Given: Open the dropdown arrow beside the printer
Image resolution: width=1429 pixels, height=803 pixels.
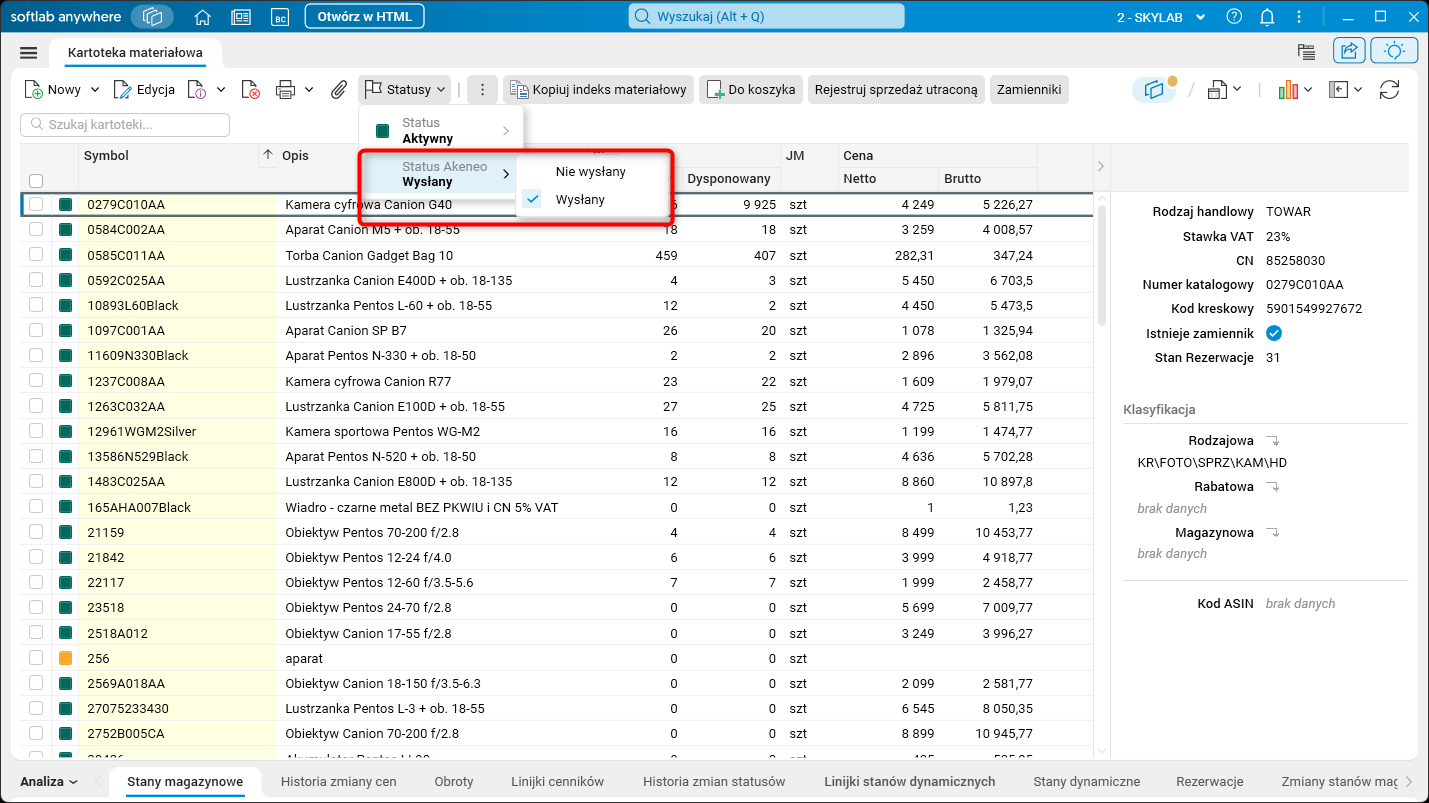Looking at the screenshot, I should click(x=309, y=90).
